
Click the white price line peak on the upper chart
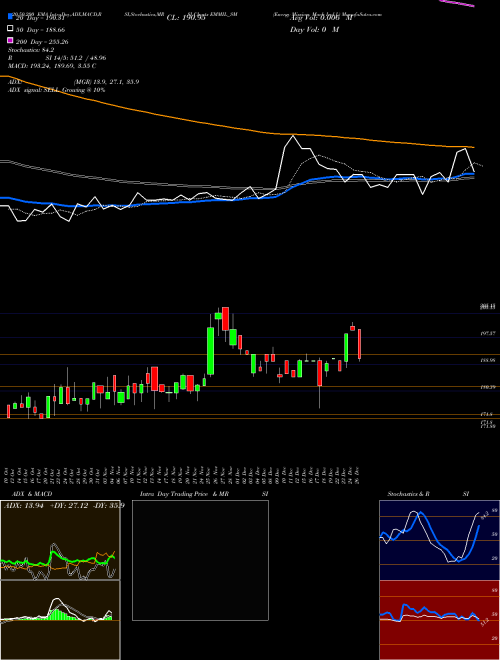pos(293,136)
